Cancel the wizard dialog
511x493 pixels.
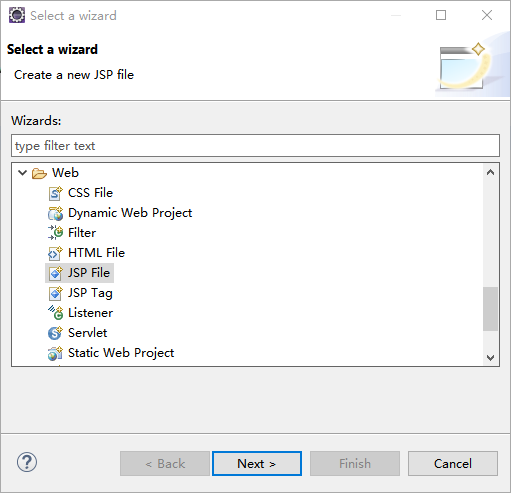[x=453, y=463]
